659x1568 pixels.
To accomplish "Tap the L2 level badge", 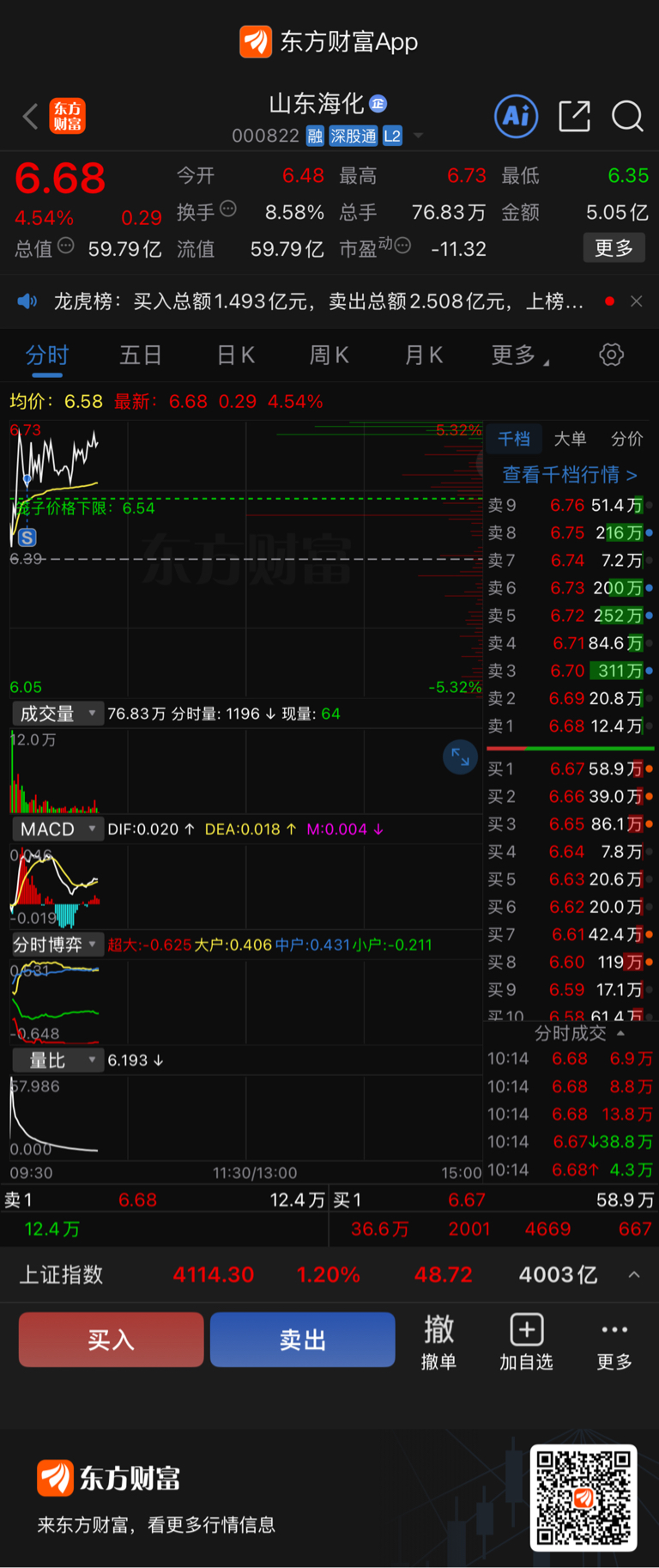I will point(392,136).
